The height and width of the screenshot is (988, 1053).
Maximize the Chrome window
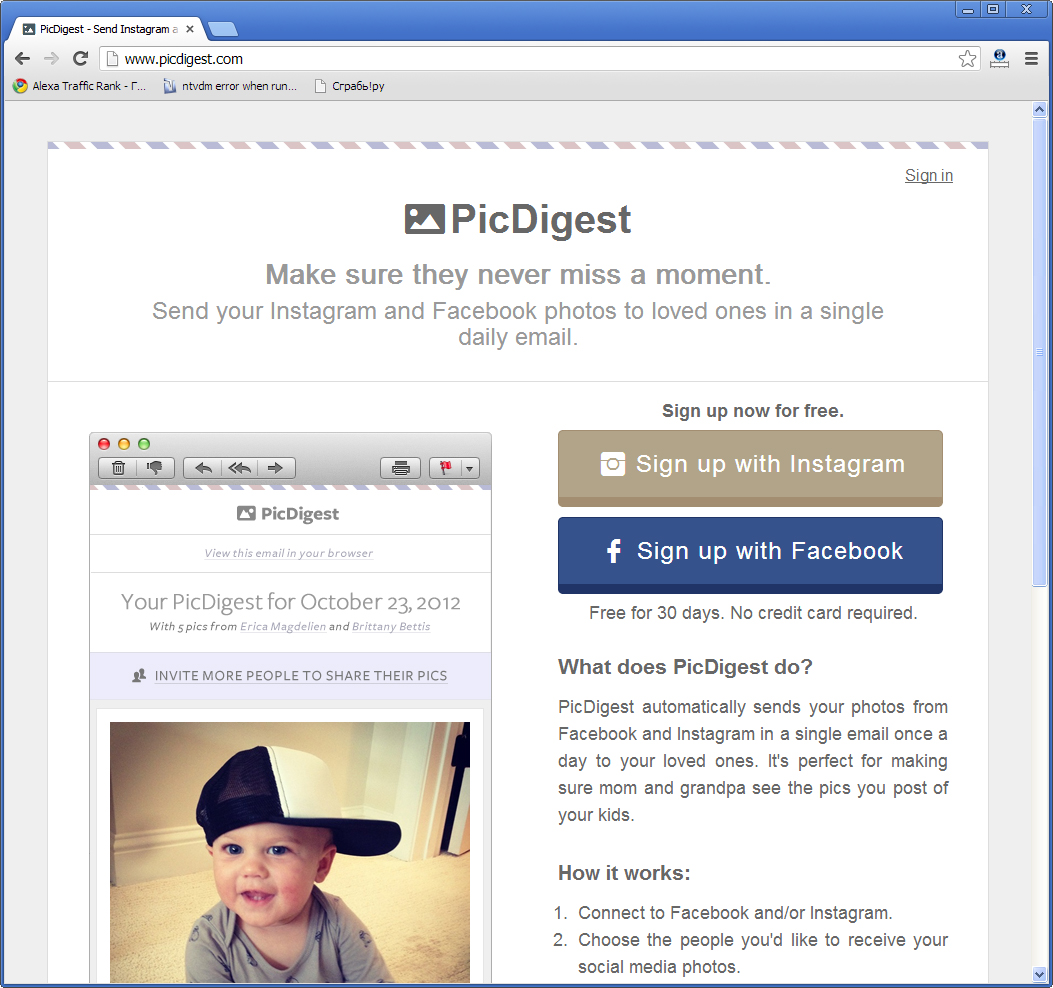993,9
